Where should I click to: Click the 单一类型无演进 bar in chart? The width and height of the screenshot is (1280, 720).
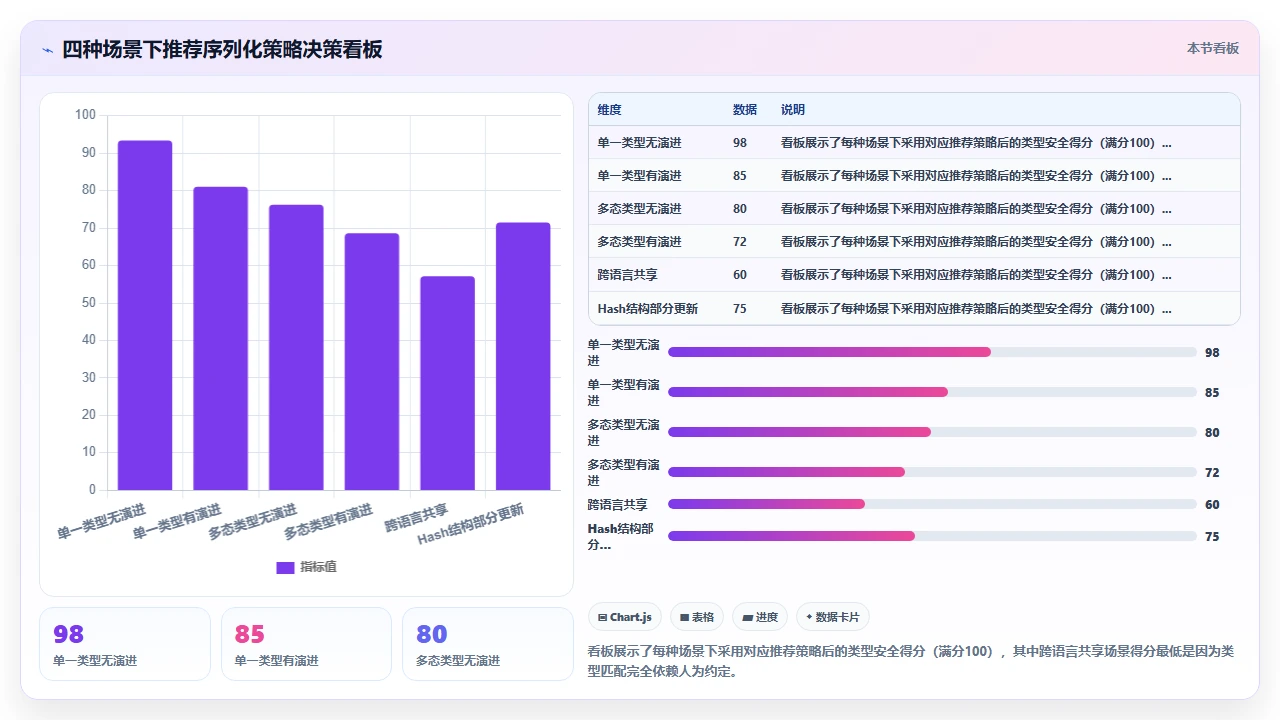click(145, 315)
